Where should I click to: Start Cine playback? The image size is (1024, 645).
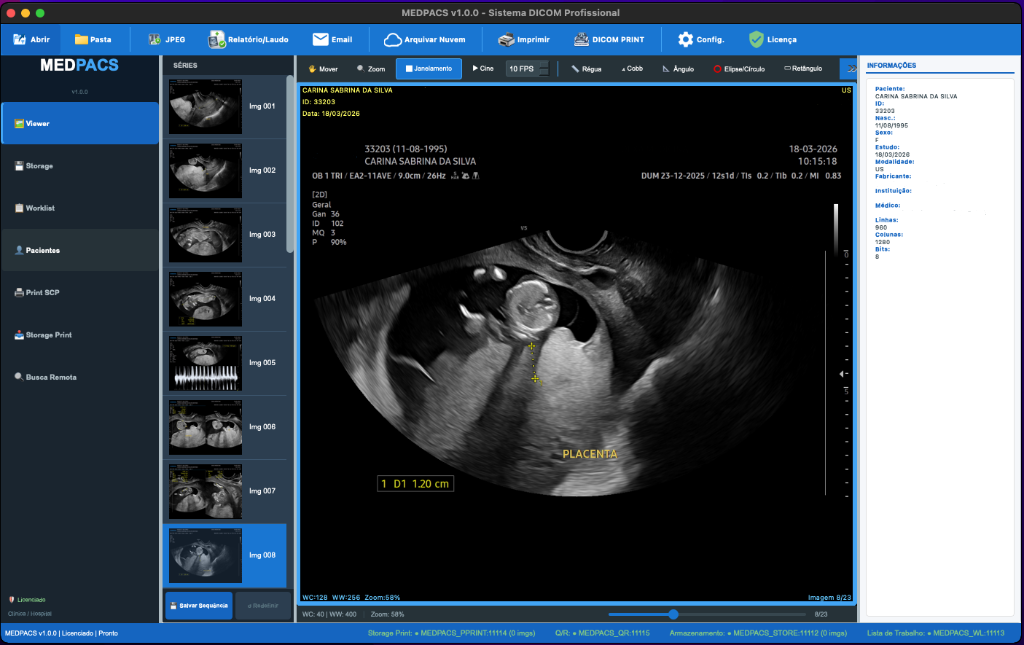[x=483, y=69]
